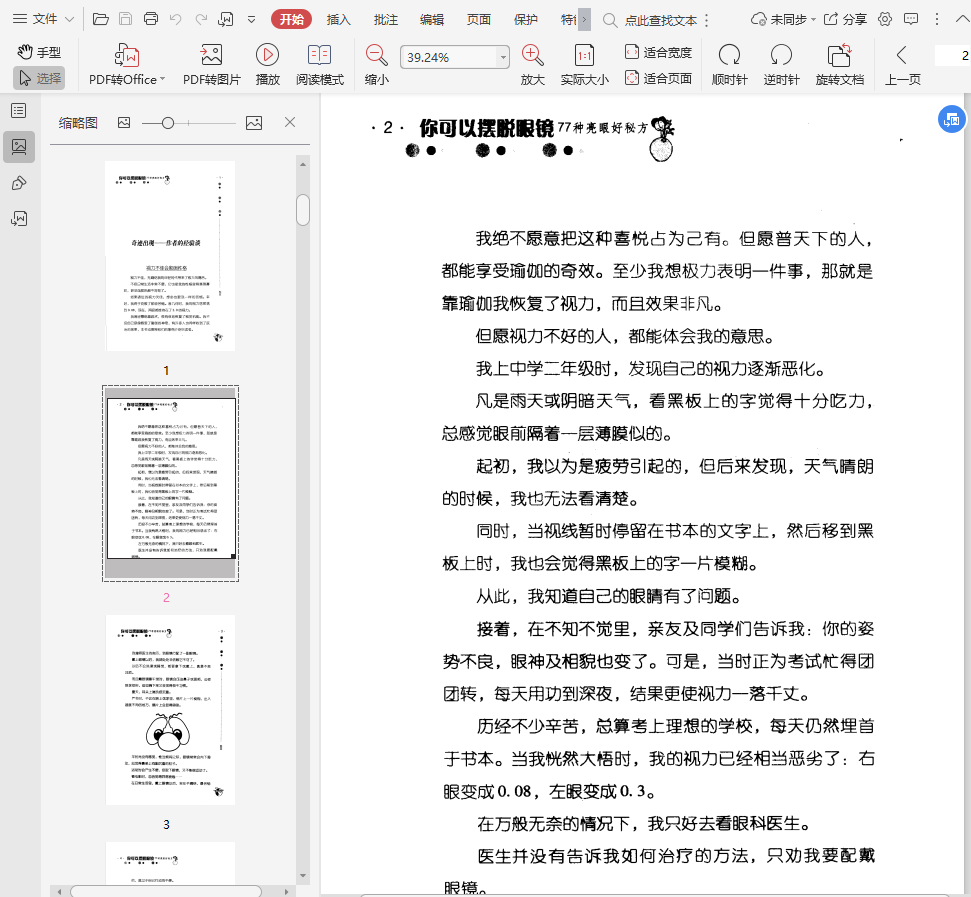Enable 阅读模式 reading mode
971x897 pixels.
(x=320, y=64)
